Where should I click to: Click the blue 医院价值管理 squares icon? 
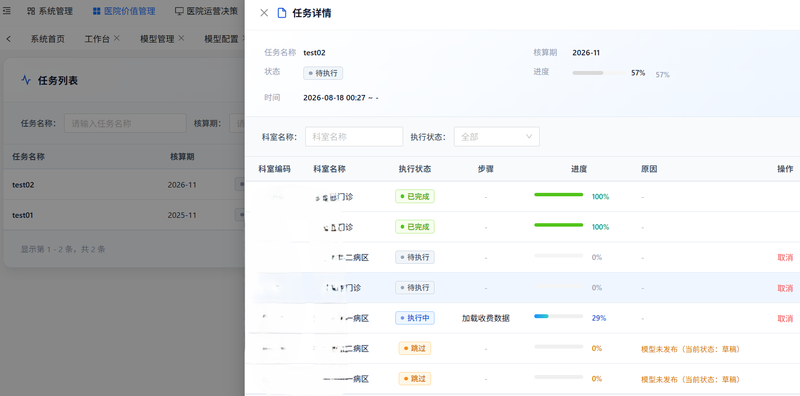[x=96, y=11]
